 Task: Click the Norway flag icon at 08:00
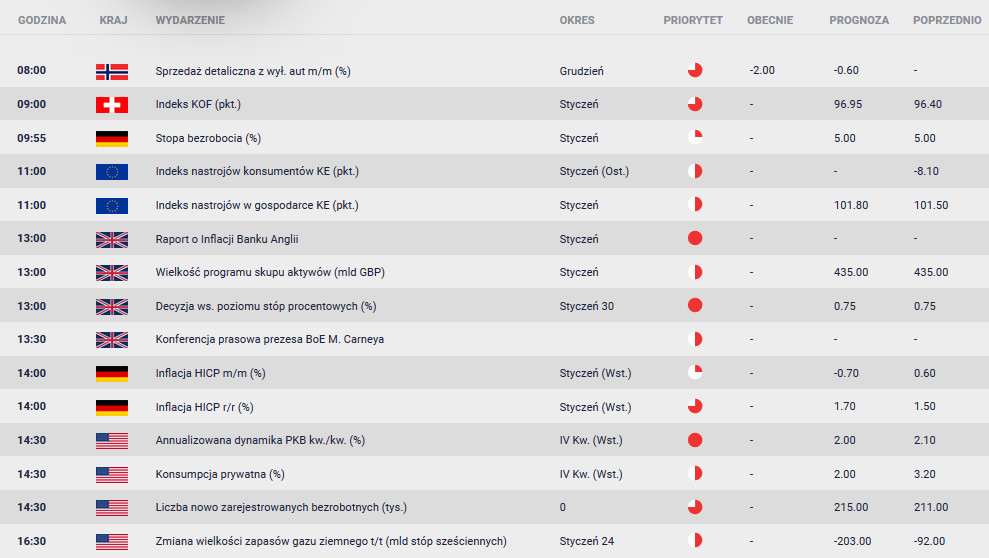[112, 71]
